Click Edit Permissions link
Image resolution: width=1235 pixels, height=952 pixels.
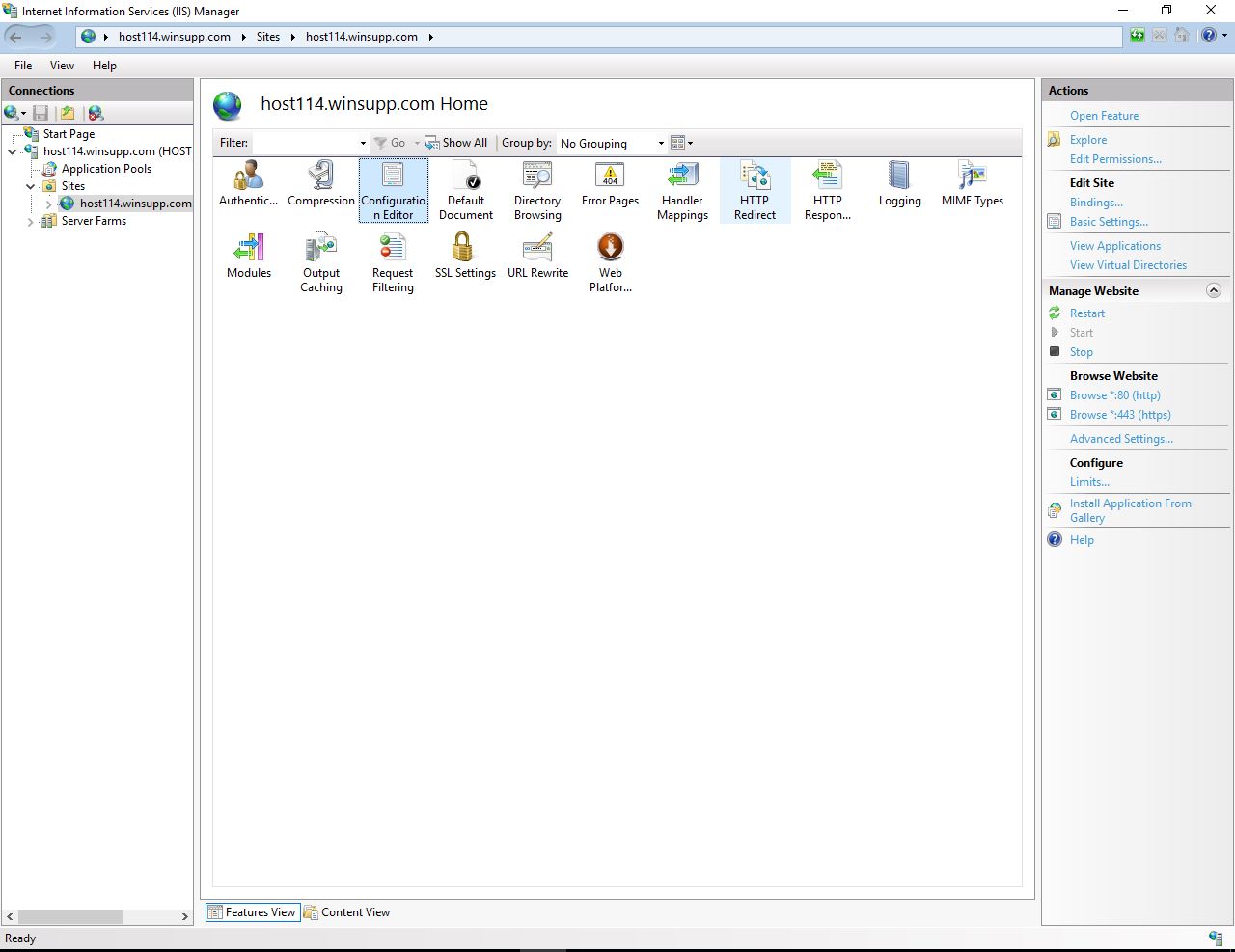[1115, 159]
